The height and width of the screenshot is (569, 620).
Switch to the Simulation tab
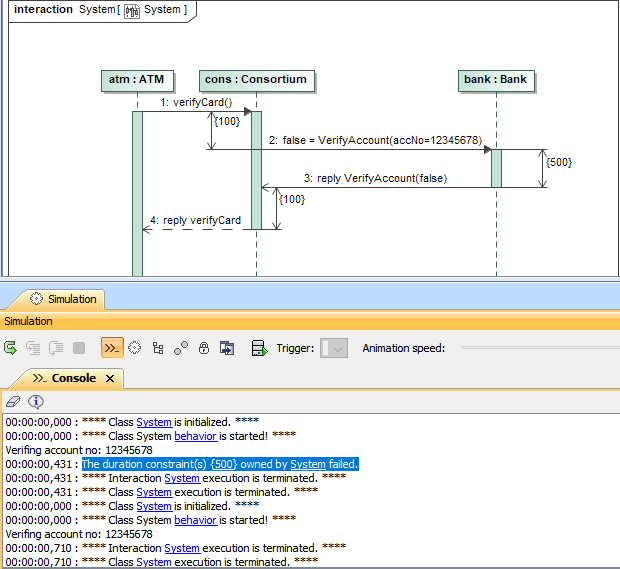point(64,298)
